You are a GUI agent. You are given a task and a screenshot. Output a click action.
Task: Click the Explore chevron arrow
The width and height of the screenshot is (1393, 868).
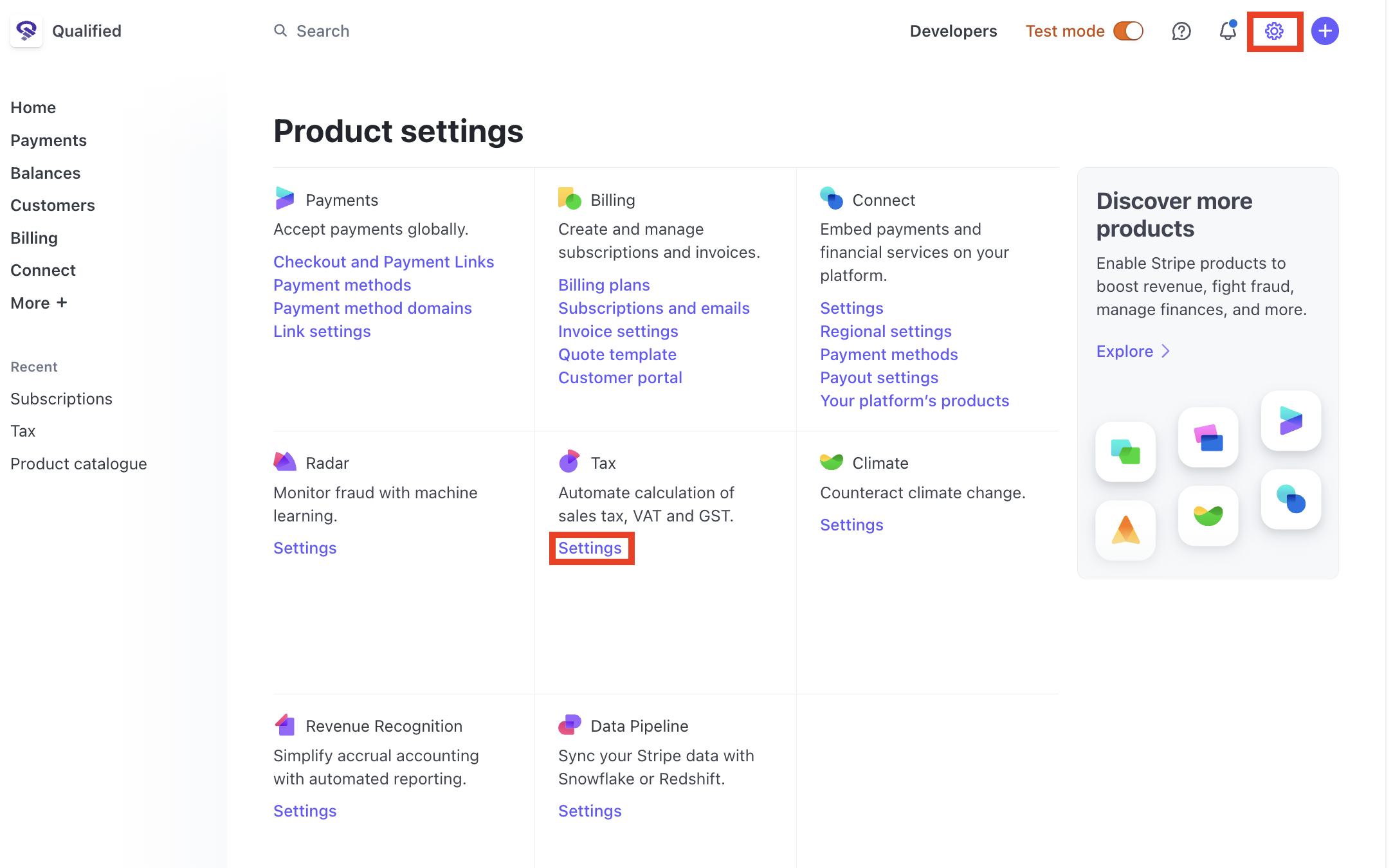pos(1165,351)
